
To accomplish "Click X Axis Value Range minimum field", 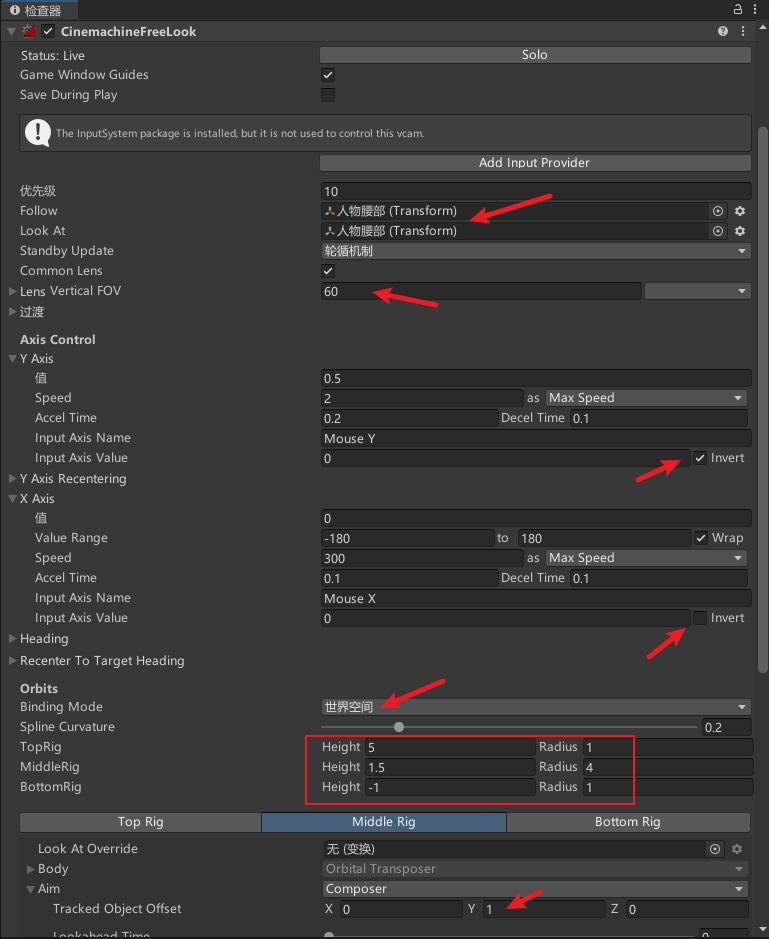I will click(407, 538).
